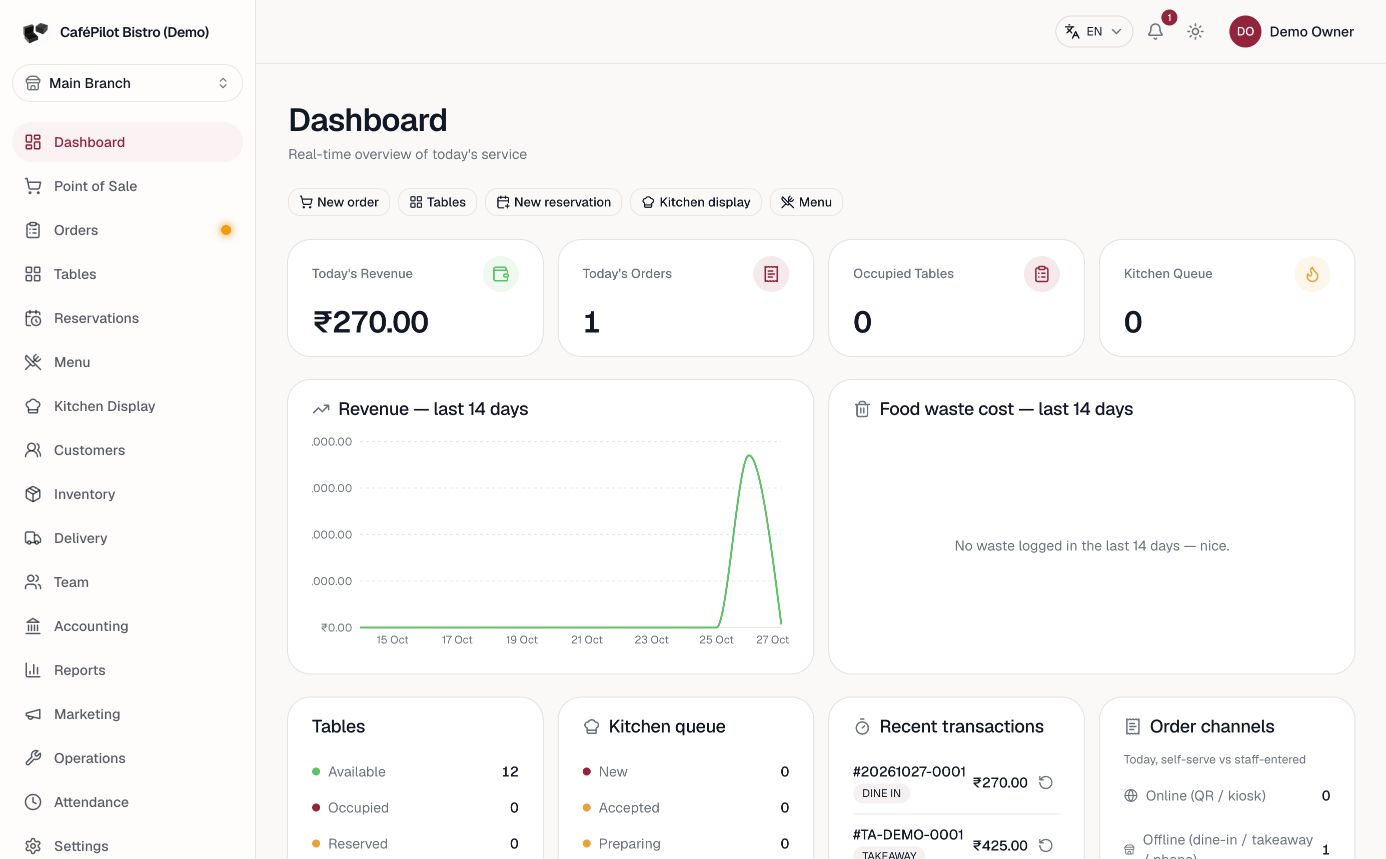Click the Kitchen queue chef hat icon
Viewport: 1386px width, 859px height.
tap(591, 727)
